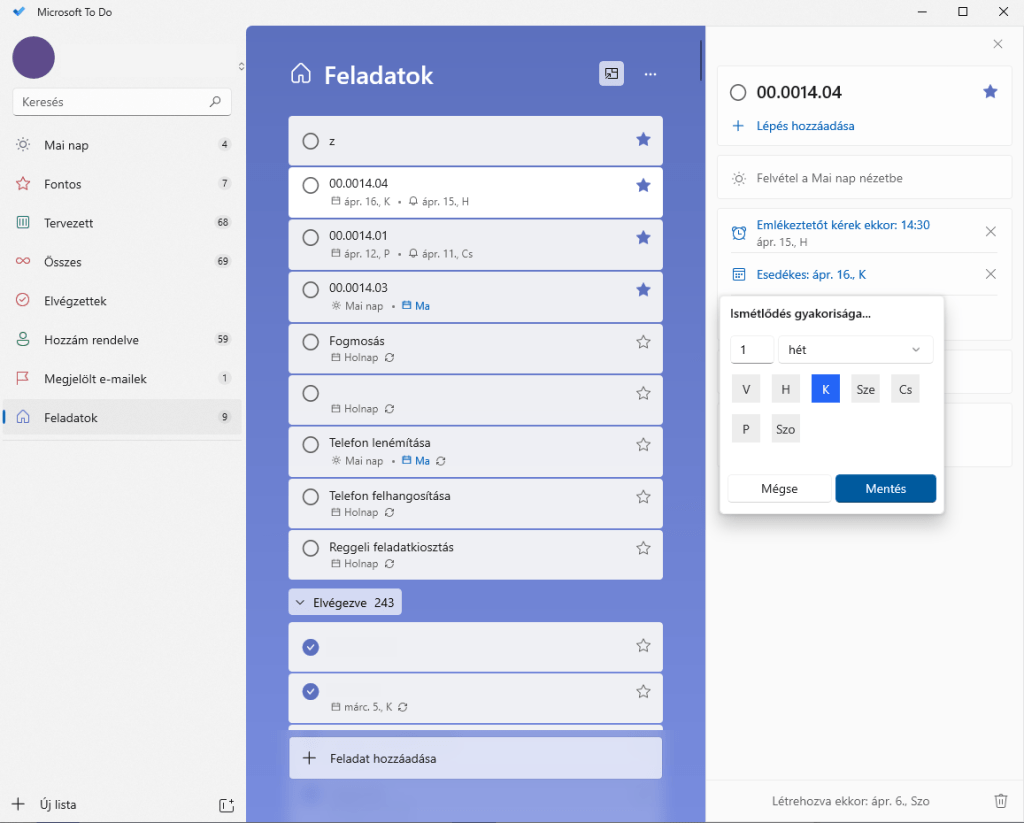
Task: Toggle the Sze weekday in the repeat picker
Action: point(865,389)
